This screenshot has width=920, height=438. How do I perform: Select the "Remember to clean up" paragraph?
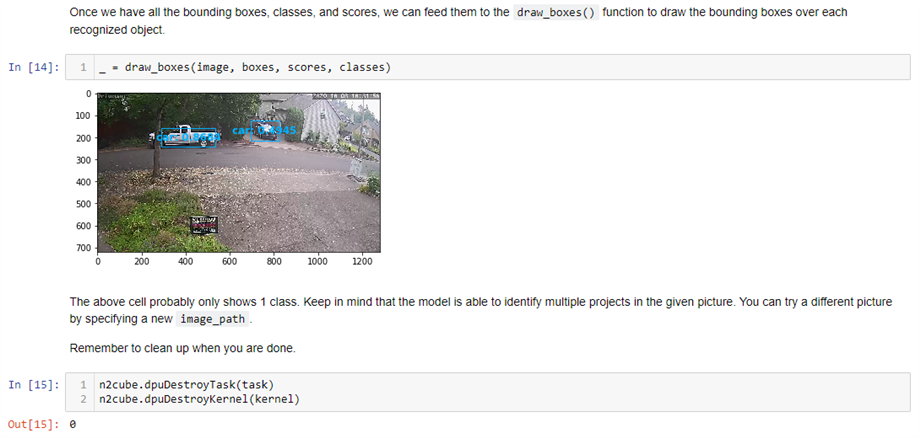183,348
